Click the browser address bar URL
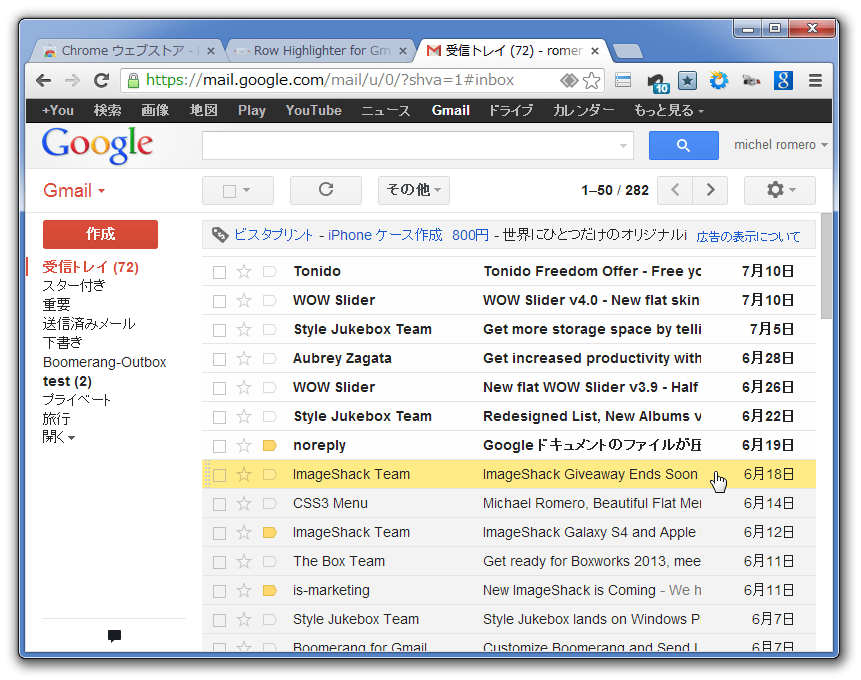Image resolution: width=861 pixels, height=680 pixels. click(x=329, y=81)
